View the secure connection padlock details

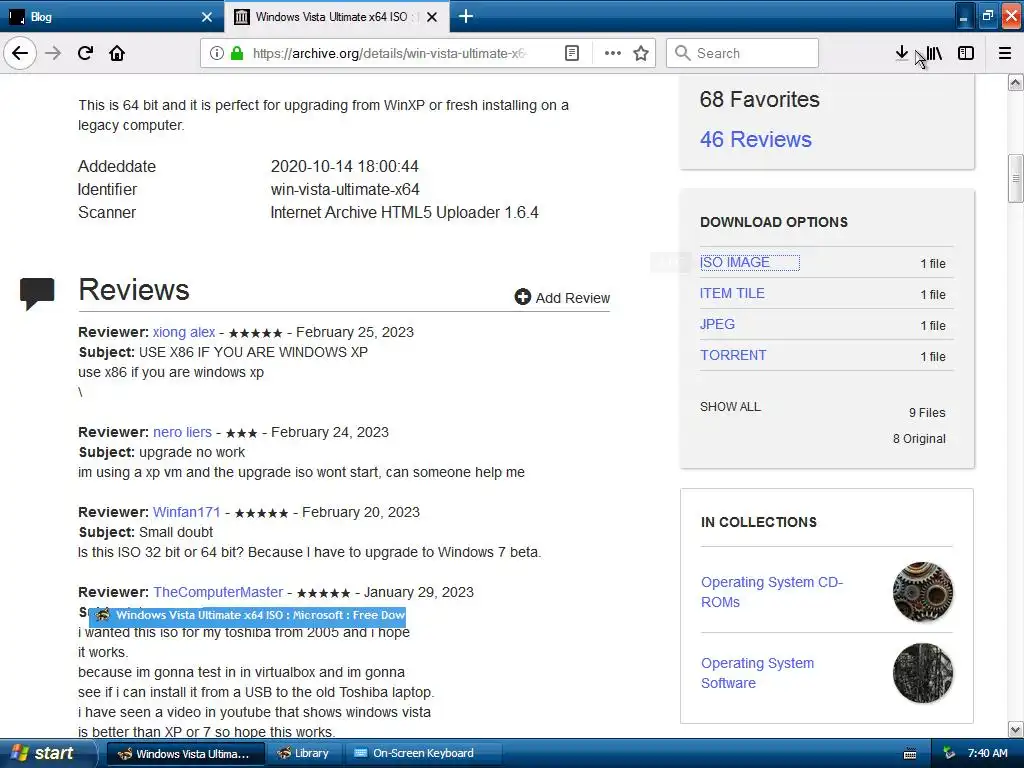[237, 53]
